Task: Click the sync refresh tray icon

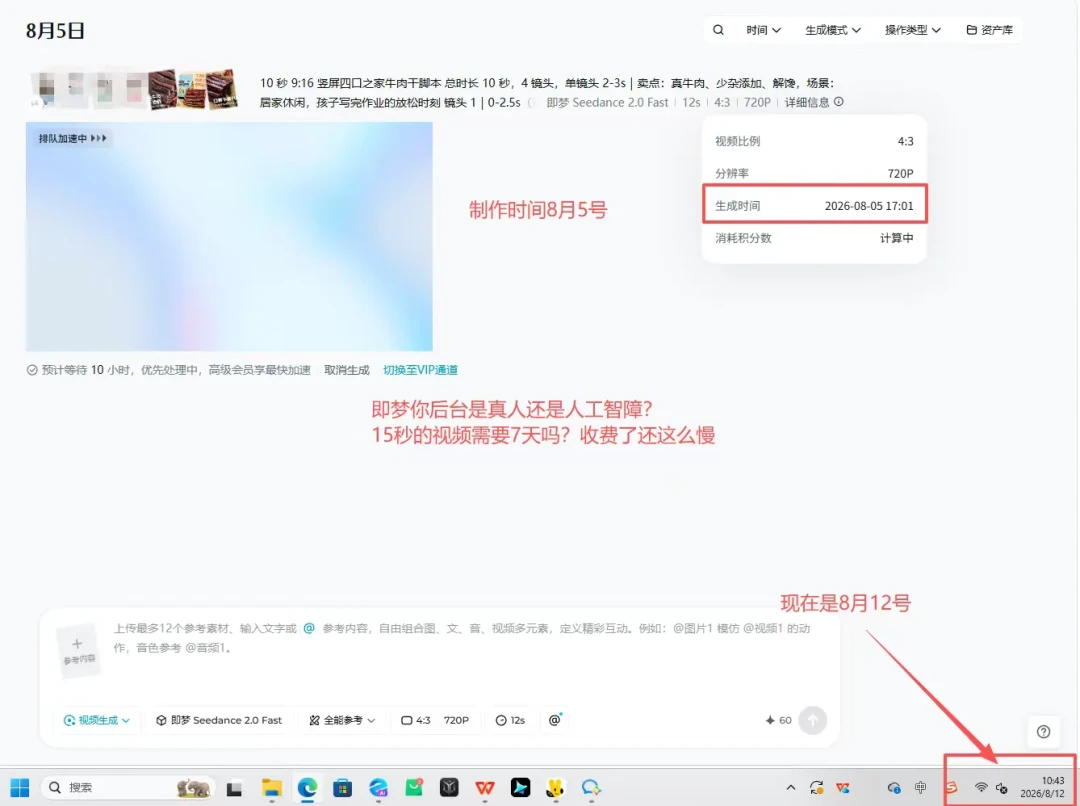Action: (x=816, y=787)
